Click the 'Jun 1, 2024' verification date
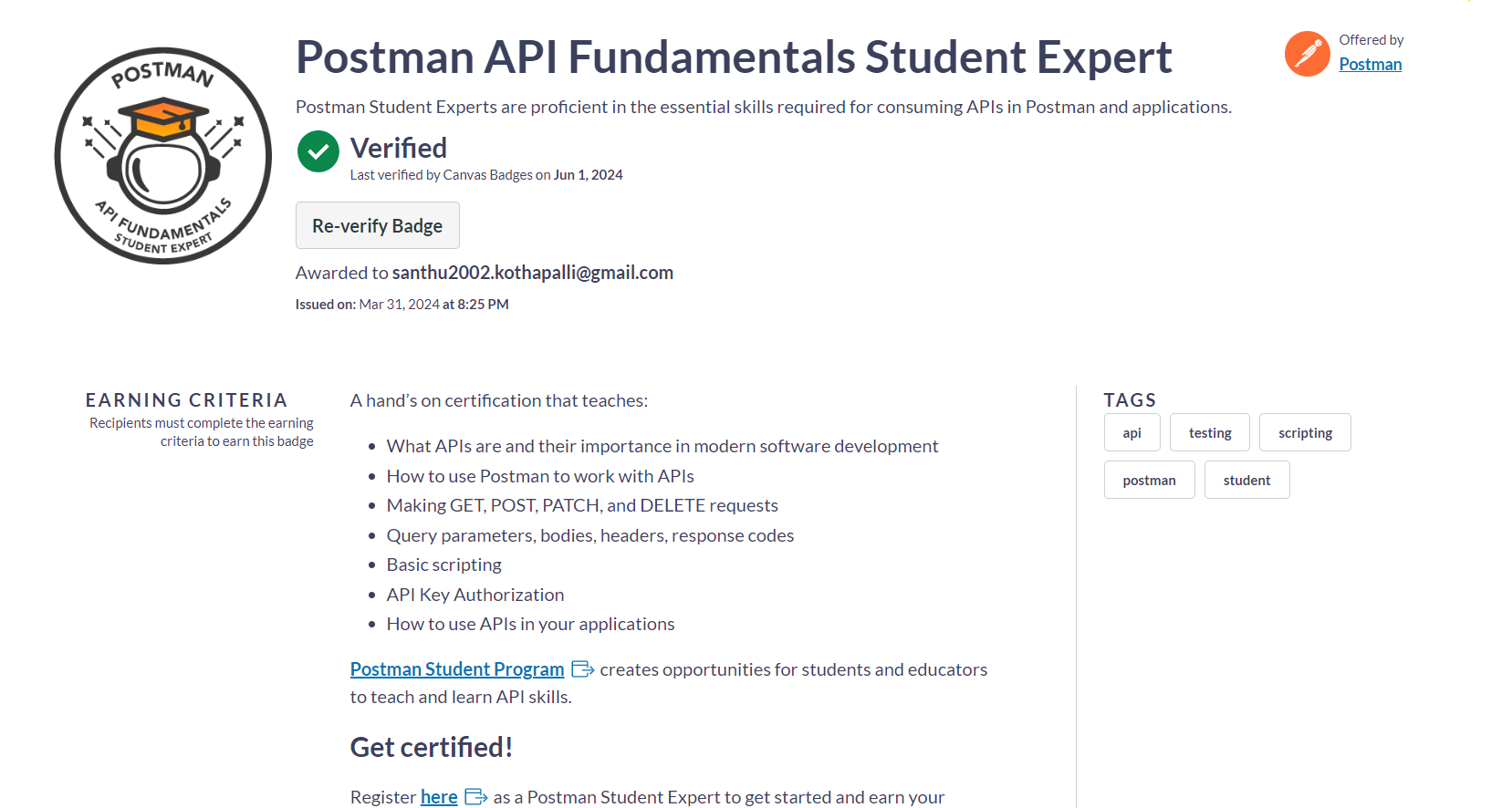 [x=588, y=175]
